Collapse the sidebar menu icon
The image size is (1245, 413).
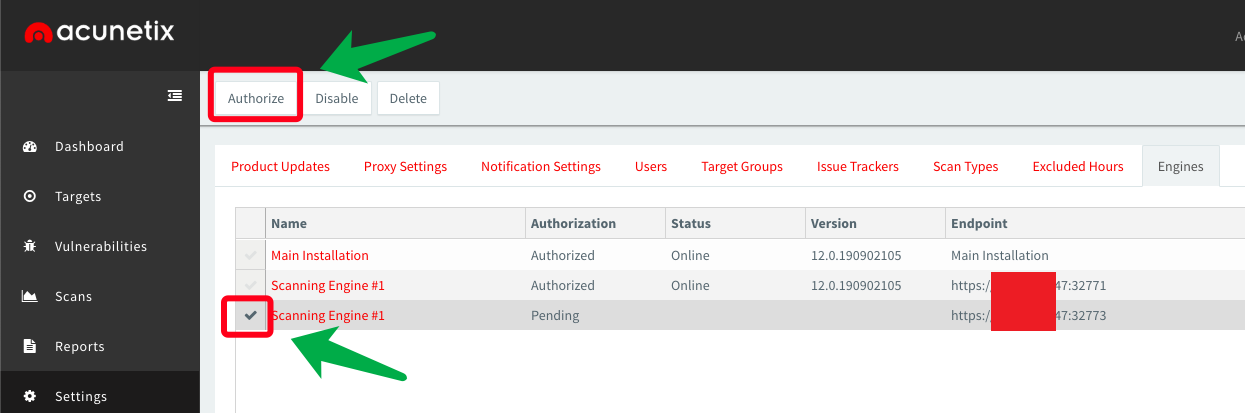(x=175, y=95)
